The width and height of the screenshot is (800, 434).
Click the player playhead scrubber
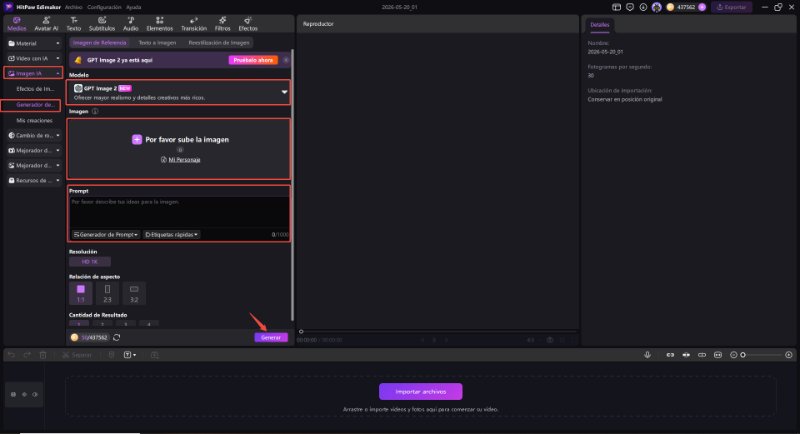[x=301, y=331]
